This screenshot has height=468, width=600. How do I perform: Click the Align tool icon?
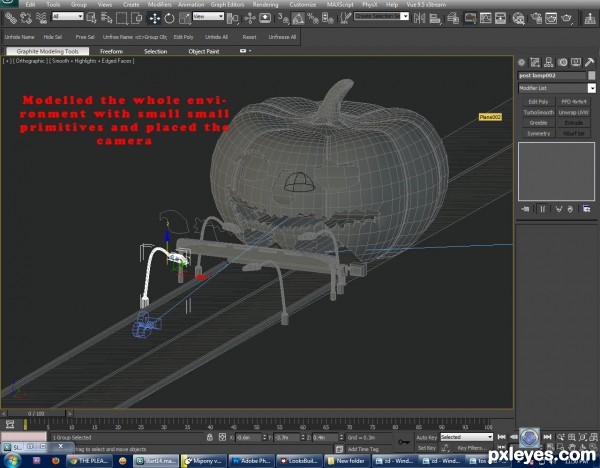coord(435,18)
